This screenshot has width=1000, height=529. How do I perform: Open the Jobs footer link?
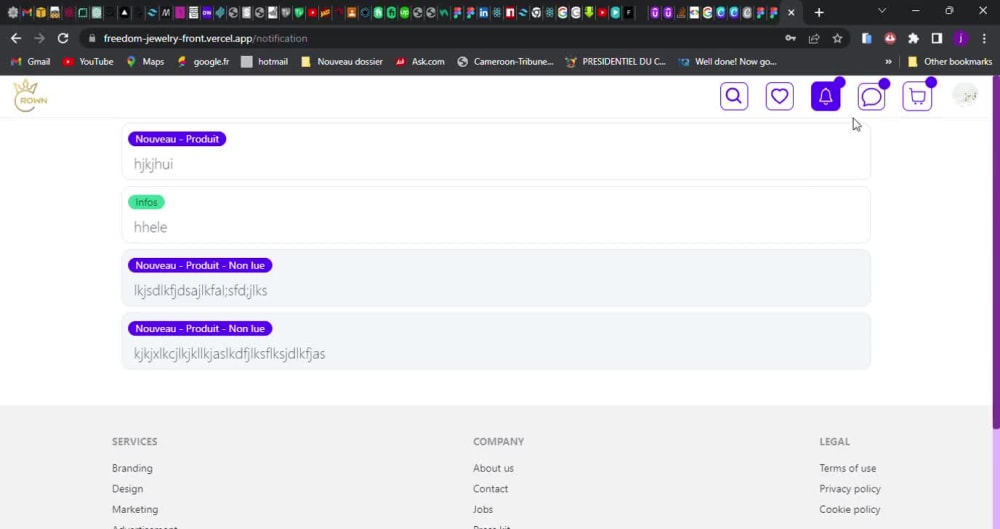click(483, 509)
